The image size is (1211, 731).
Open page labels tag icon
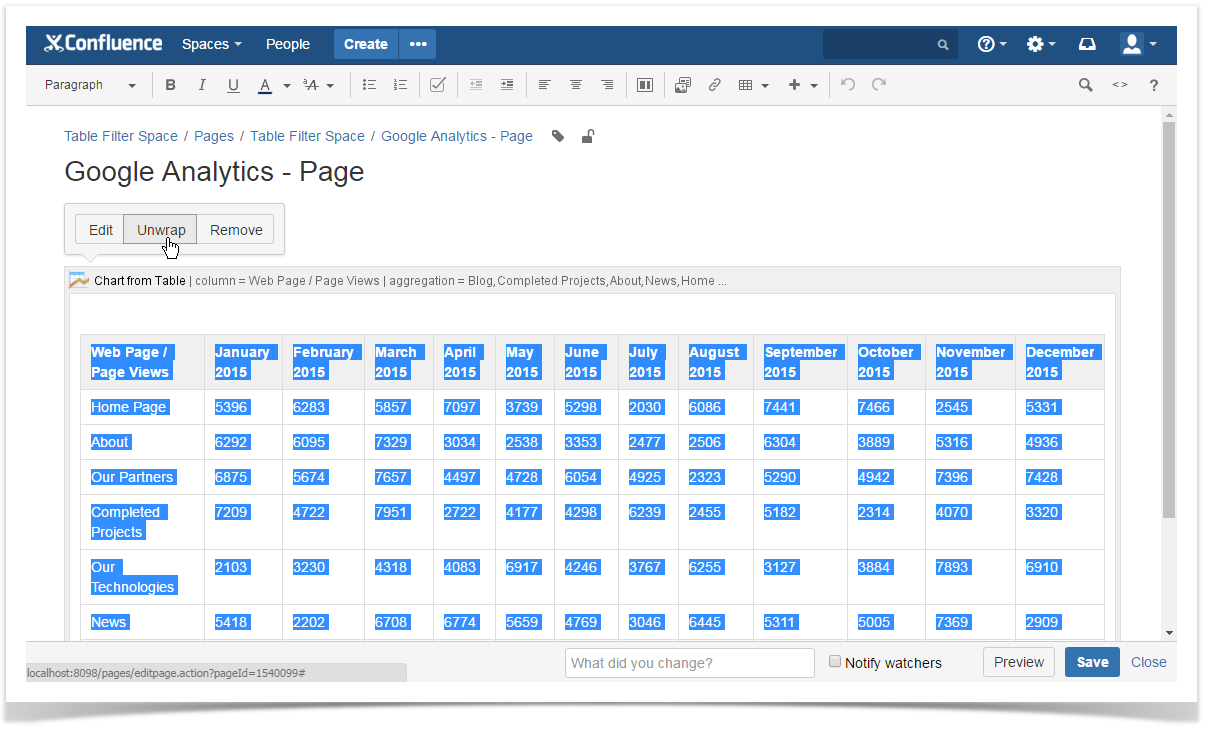558,137
